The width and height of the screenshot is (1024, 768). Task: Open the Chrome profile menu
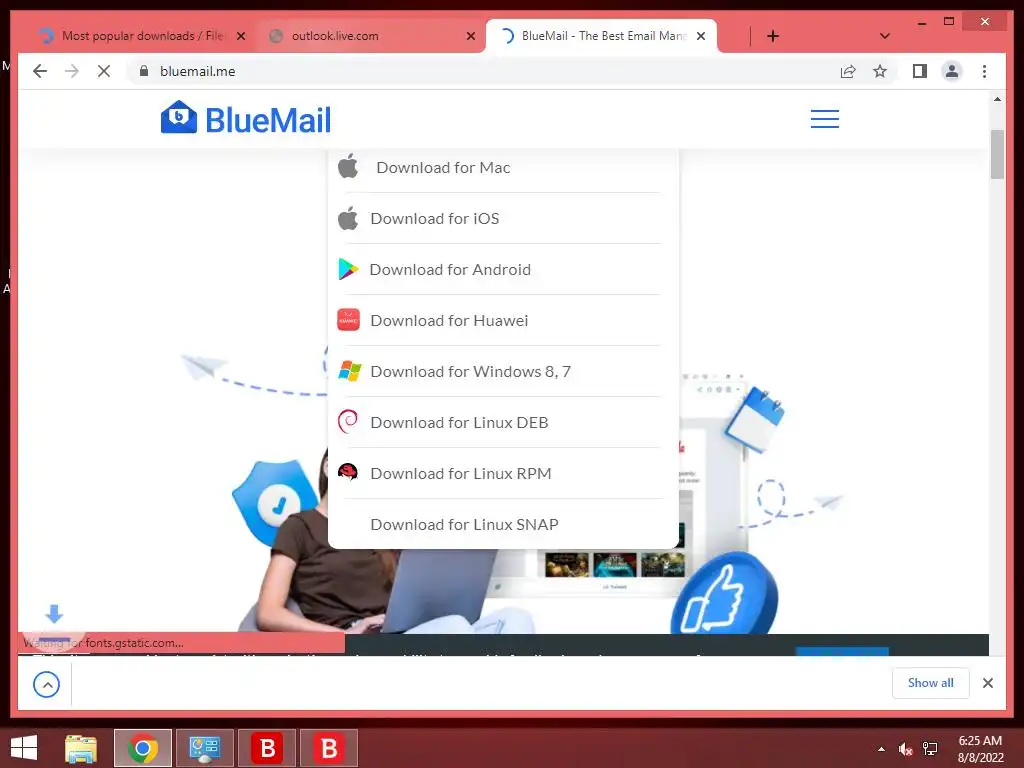952,71
